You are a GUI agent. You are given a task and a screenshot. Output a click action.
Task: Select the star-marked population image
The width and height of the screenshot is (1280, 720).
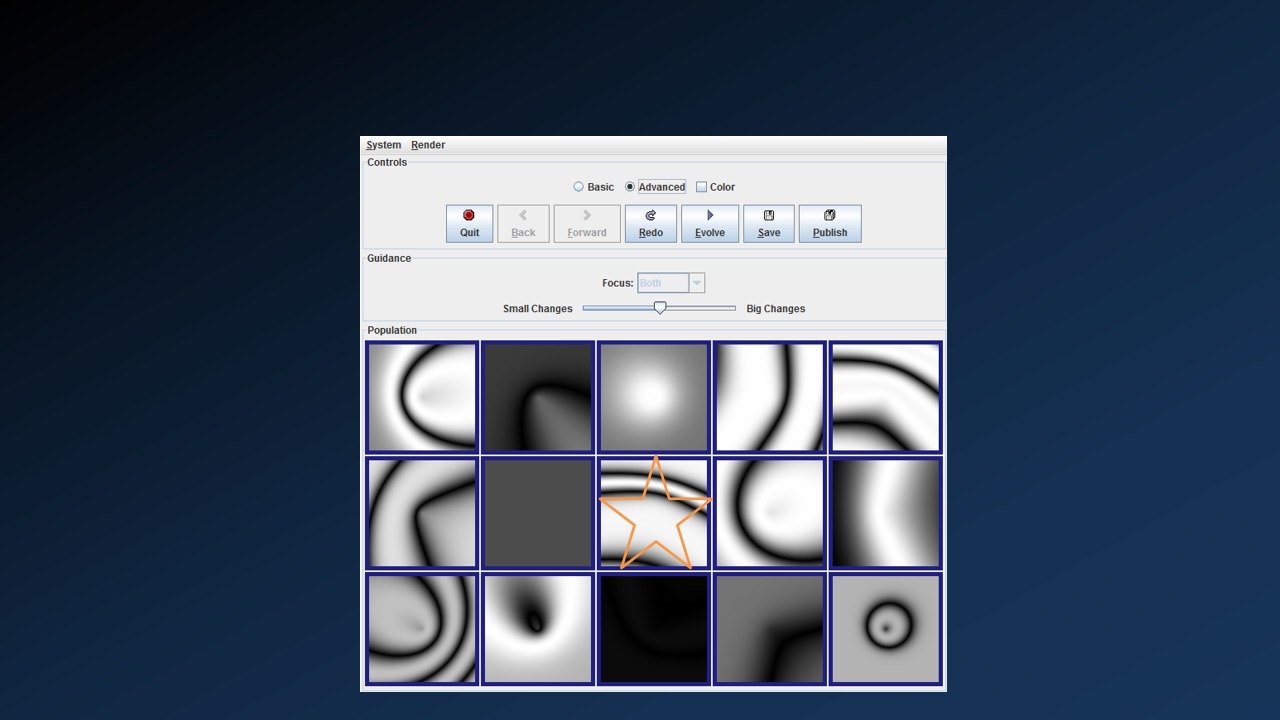[x=654, y=513]
